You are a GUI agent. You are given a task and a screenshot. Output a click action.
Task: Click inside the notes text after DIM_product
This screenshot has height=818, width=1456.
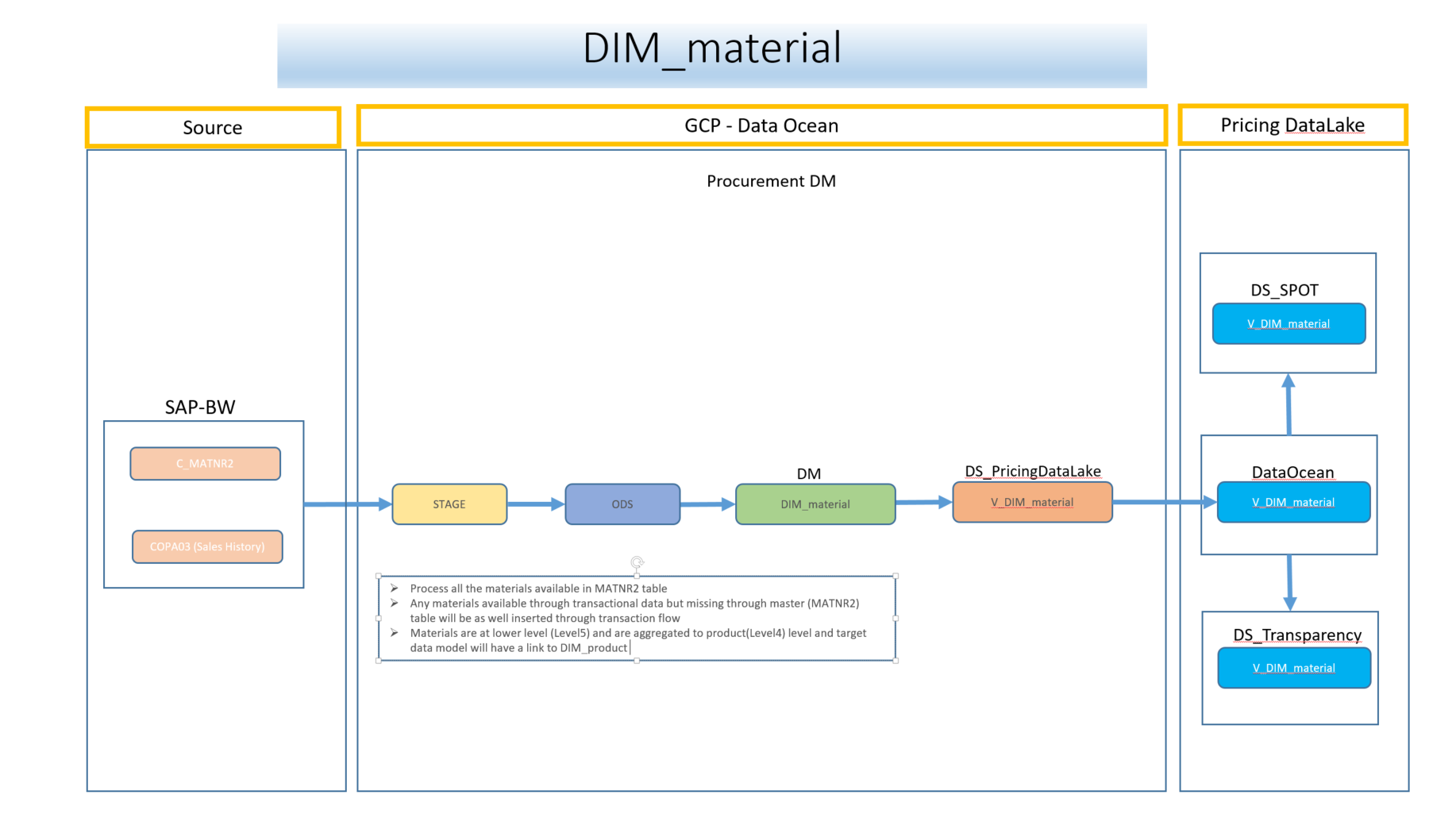tap(629, 648)
